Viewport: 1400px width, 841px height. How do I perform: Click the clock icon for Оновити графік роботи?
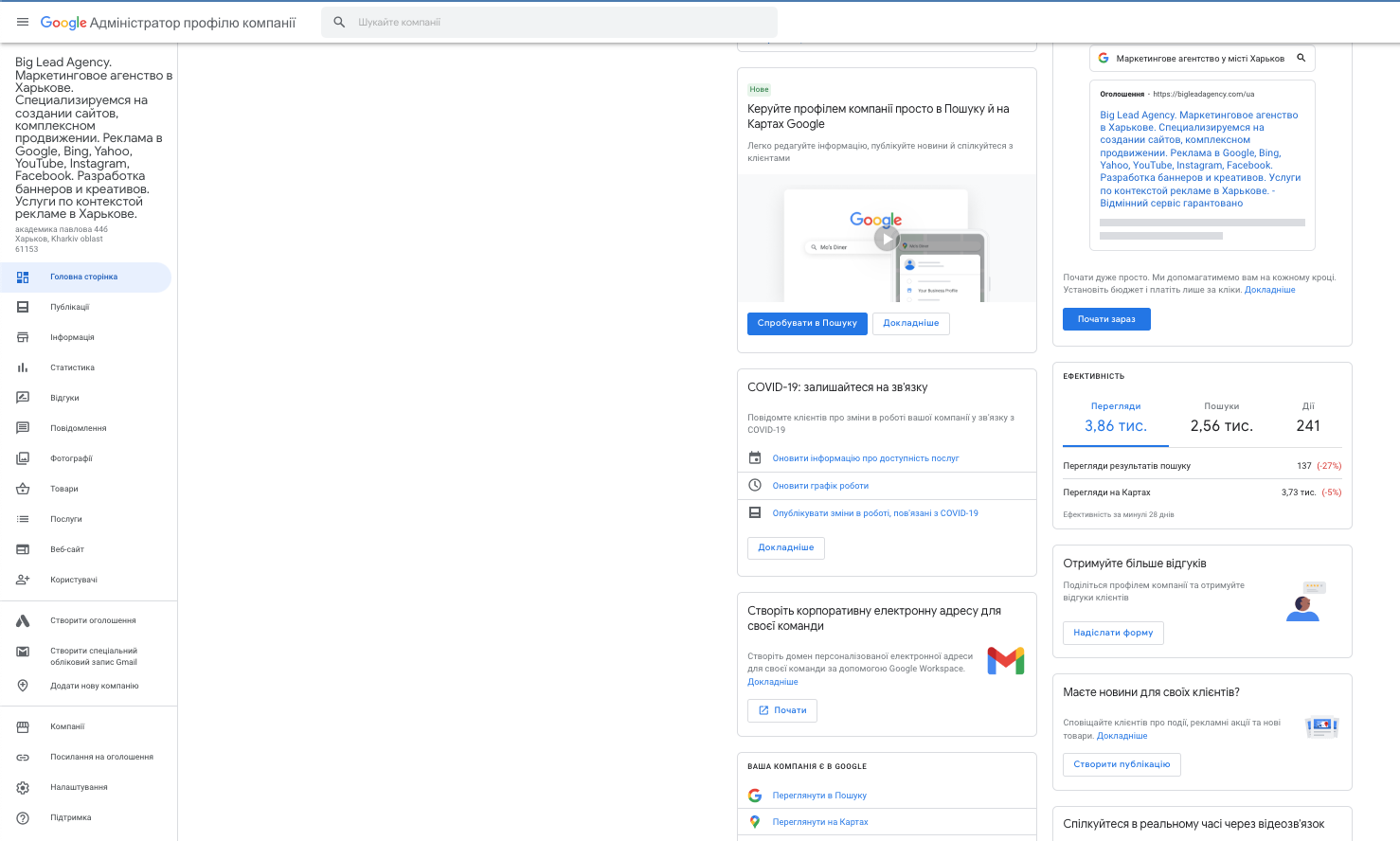[x=755, y=485]
